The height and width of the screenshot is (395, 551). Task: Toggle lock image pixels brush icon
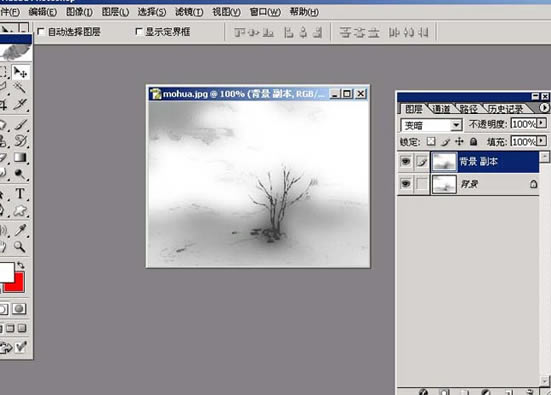pyautogui.click(x=446, y=142)
